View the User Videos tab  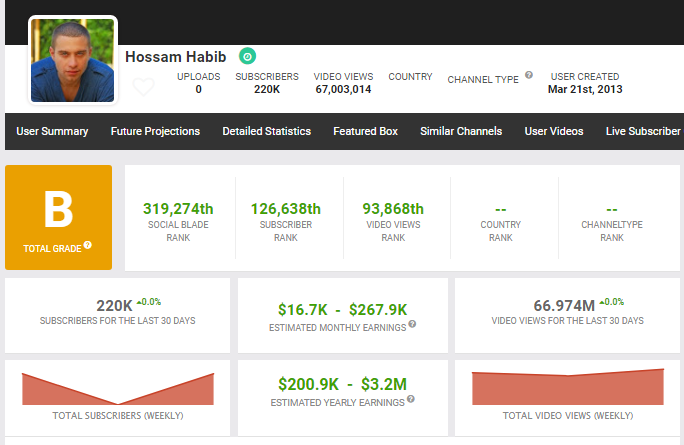(x=554, y=131)
